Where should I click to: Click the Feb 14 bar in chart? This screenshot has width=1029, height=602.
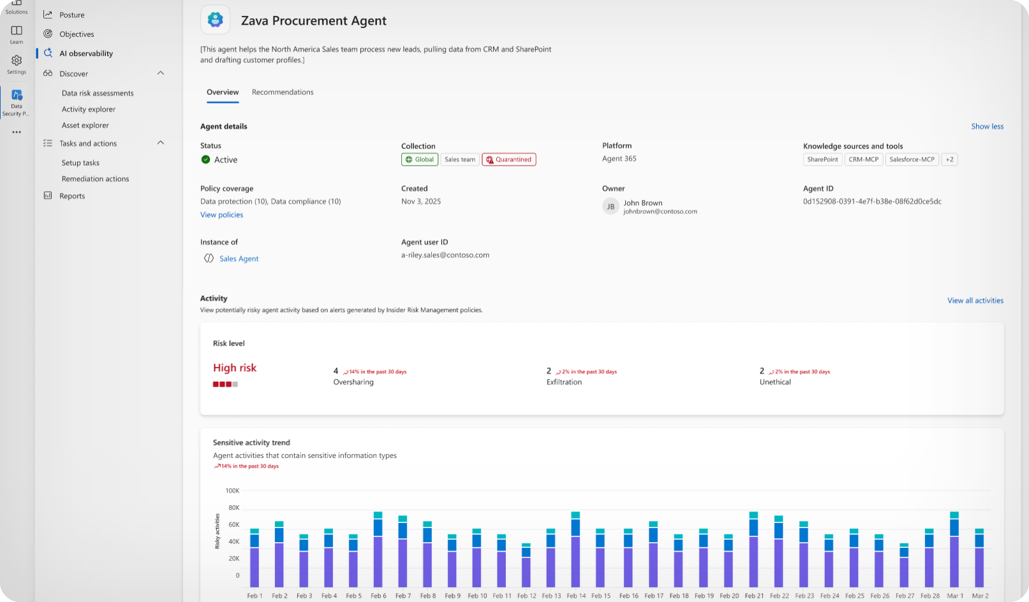575,550
